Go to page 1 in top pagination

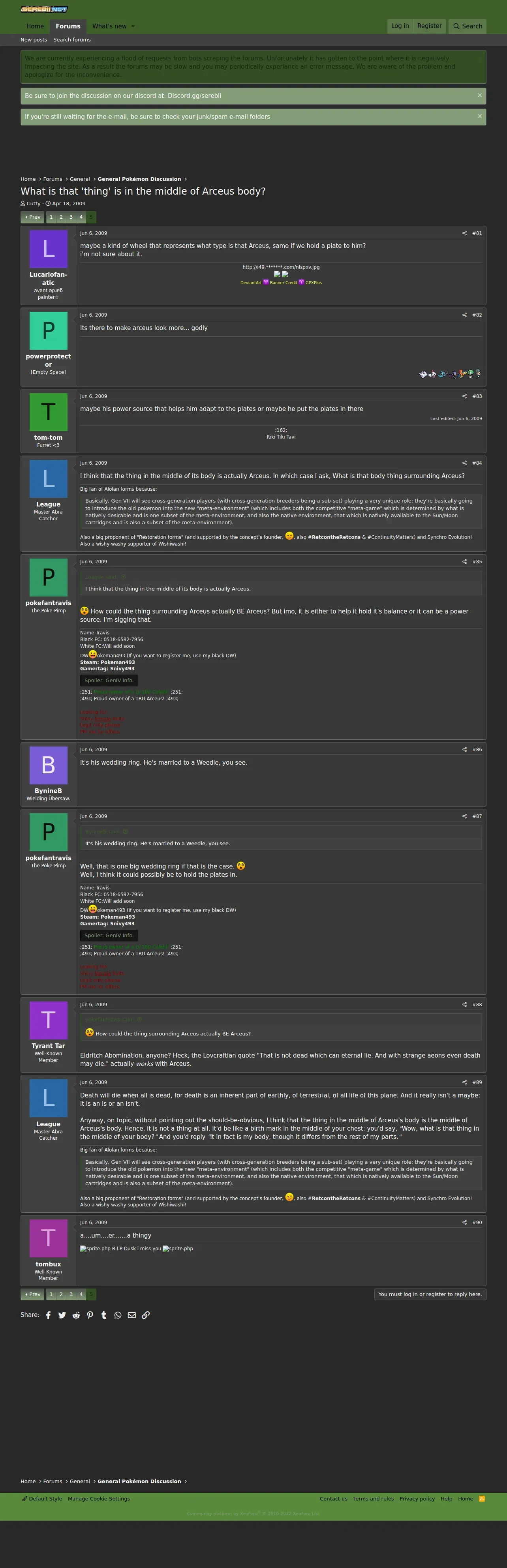coord(51,217)
